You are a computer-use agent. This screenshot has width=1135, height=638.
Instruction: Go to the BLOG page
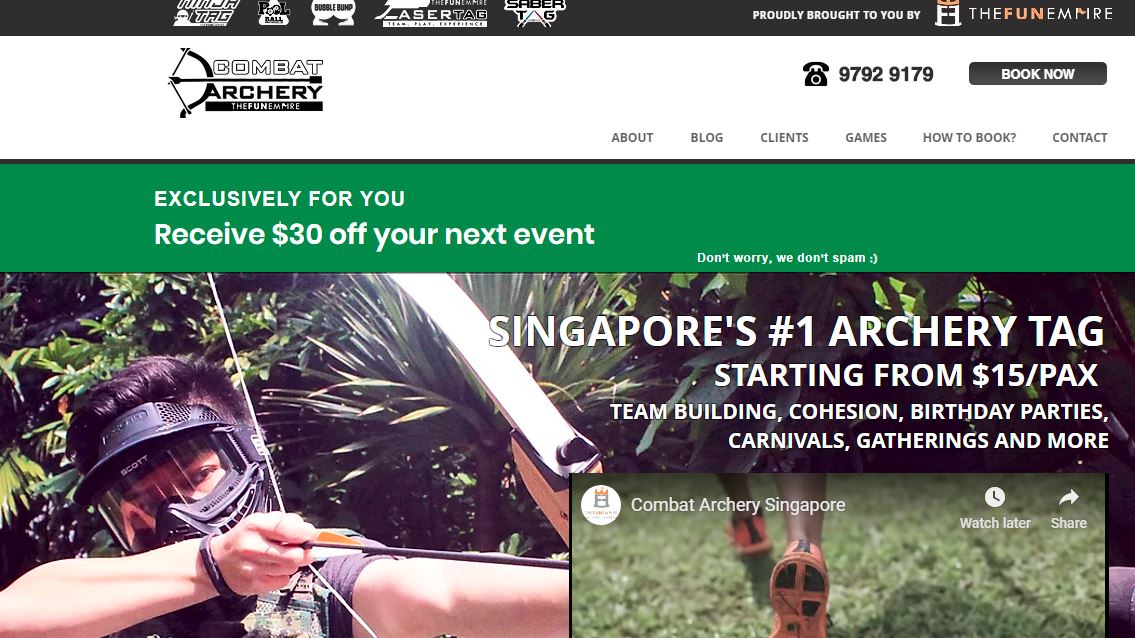pyautogui.click(x=706, y=138)
